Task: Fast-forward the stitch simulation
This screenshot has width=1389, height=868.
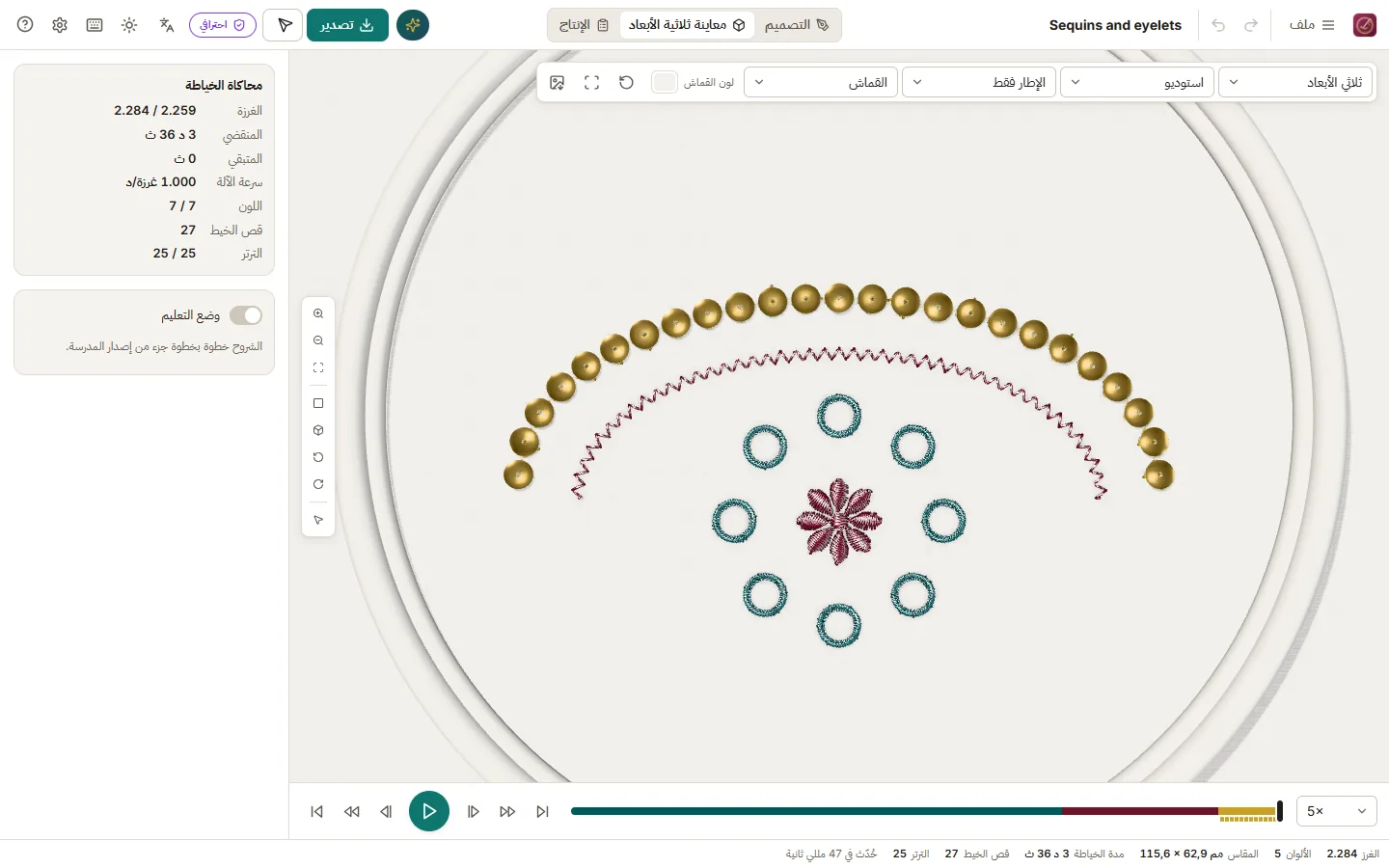Action: click(507, 811)
